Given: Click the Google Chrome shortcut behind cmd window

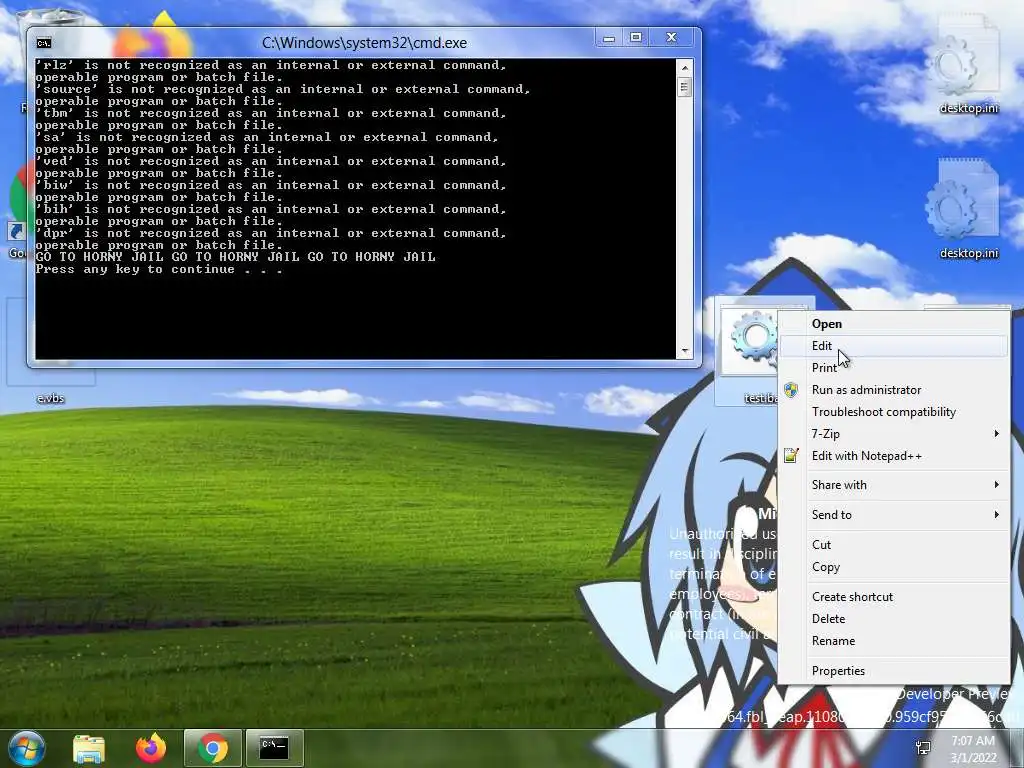Looking at the screenshot, I should pos(18,209).
